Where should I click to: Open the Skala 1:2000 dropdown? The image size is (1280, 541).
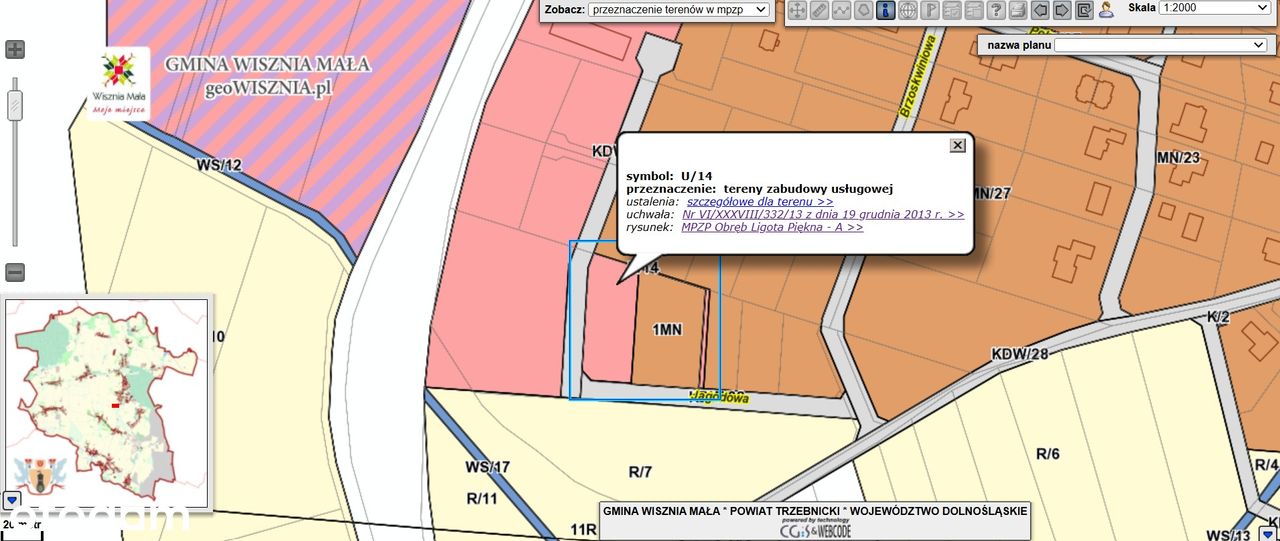(x=1214, y=7)
